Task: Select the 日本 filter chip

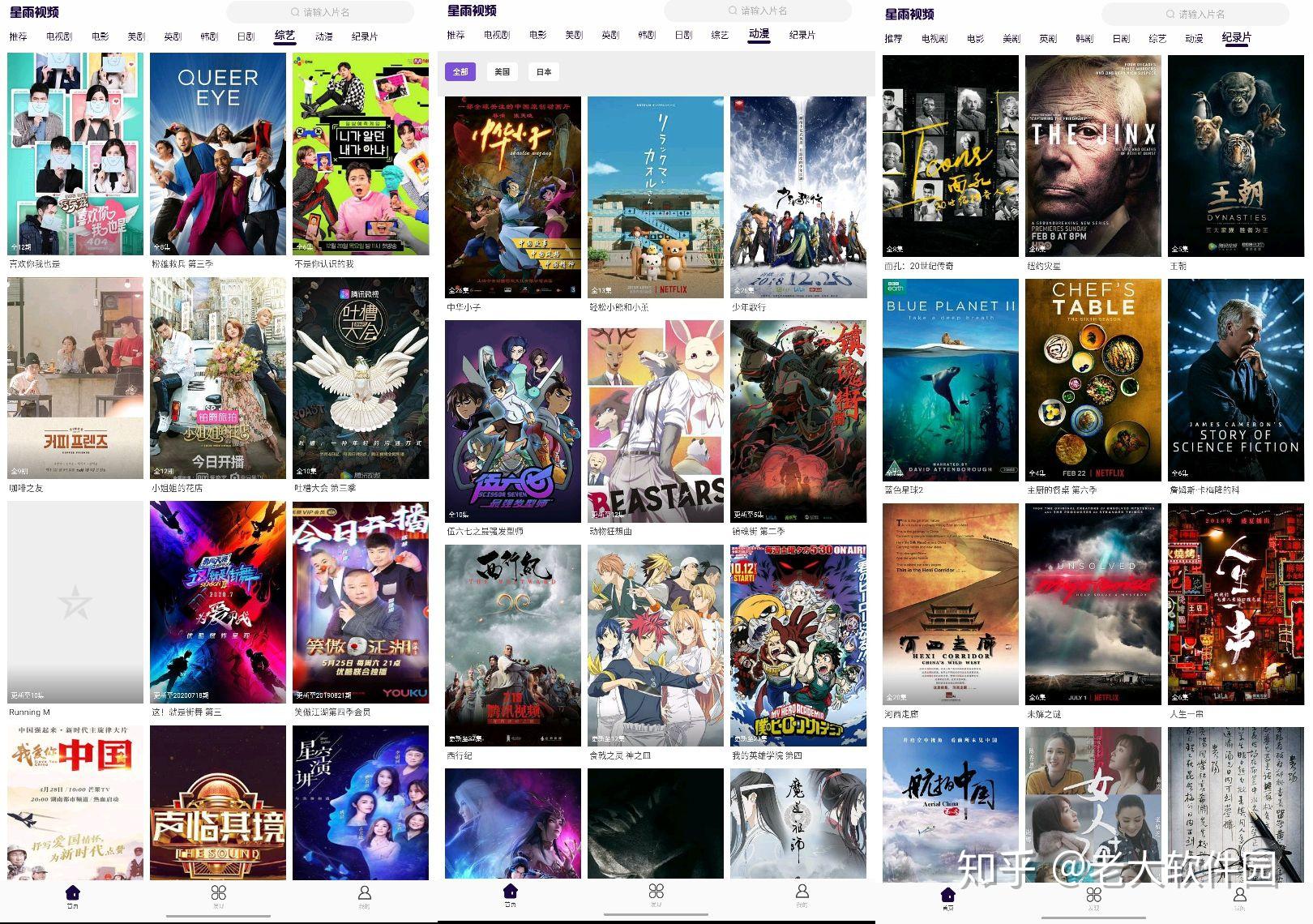Action: pyautogui.click(x=544, y=71)
